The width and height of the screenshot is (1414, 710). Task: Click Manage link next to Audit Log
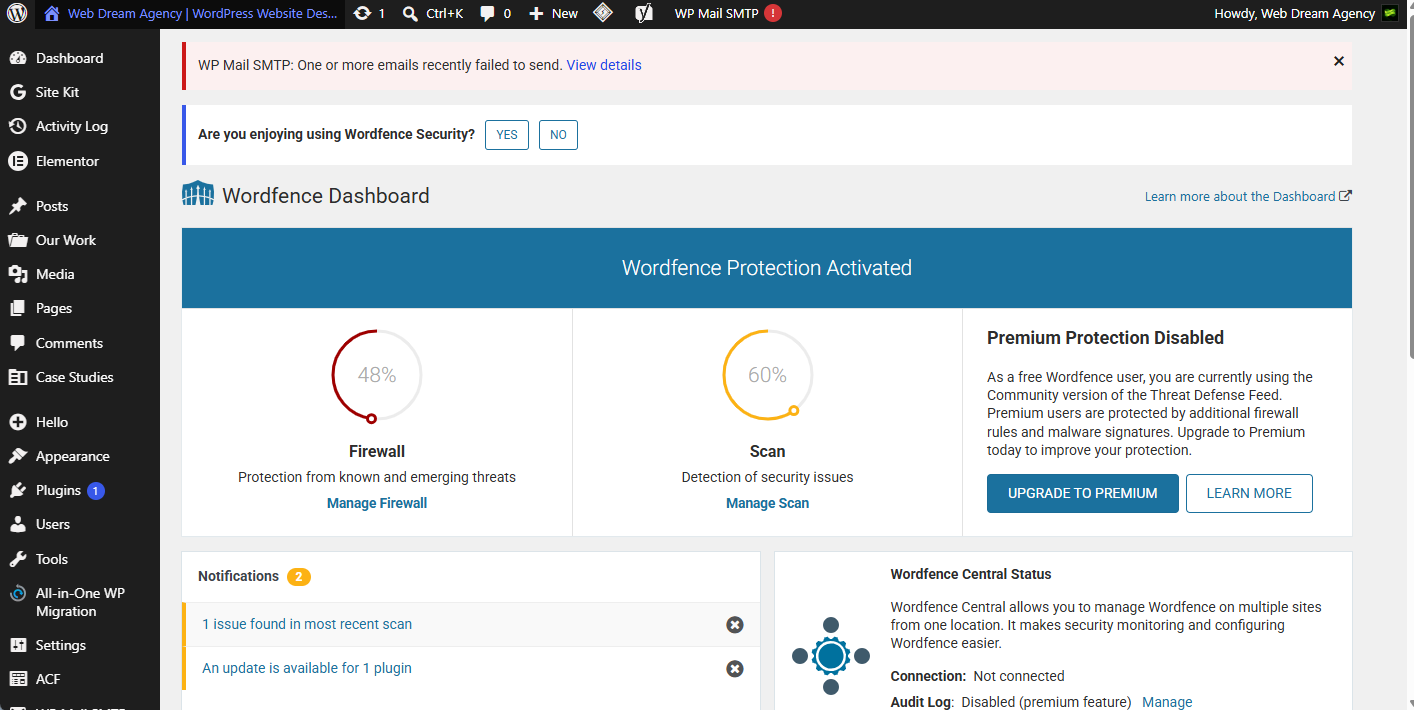click(x=1167, y=702)
